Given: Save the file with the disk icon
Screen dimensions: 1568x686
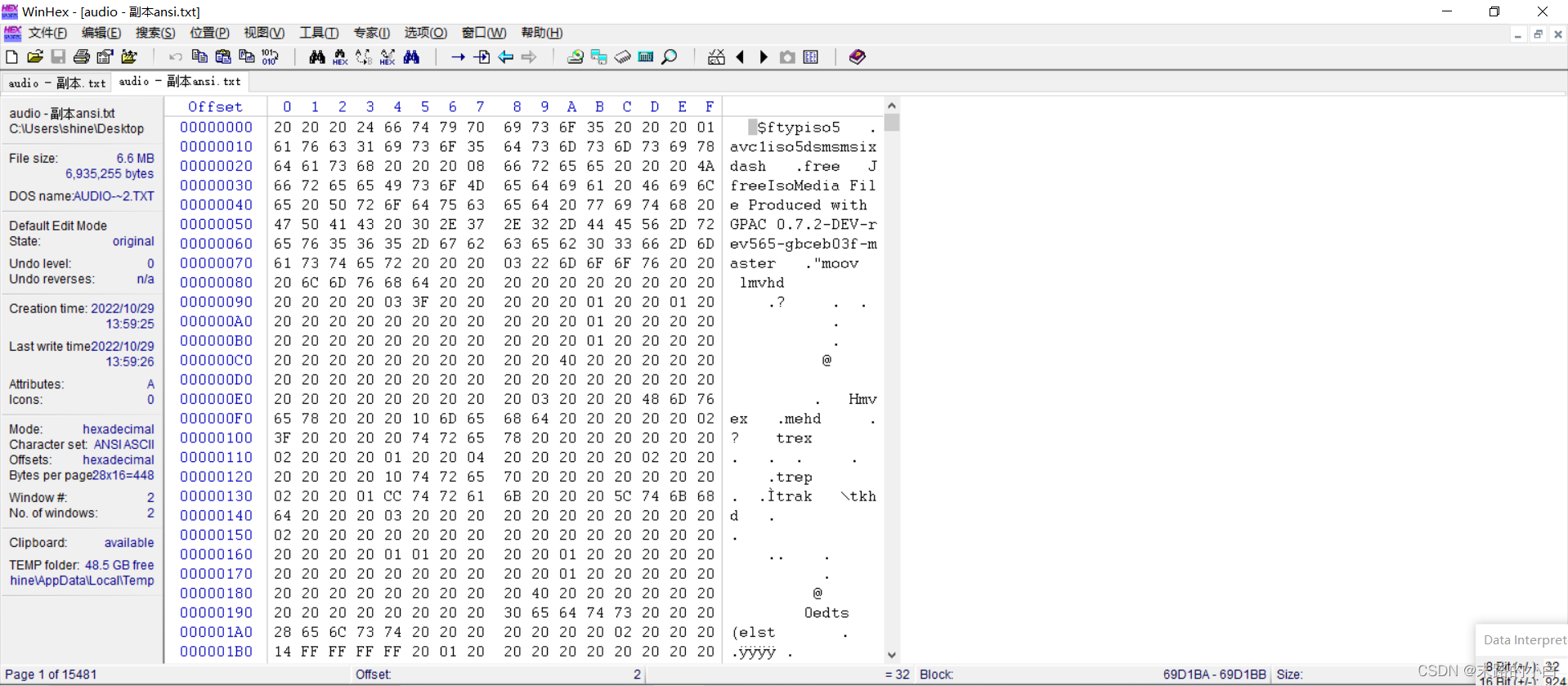Looking at the screenshot, I should [x=58, y=57].
